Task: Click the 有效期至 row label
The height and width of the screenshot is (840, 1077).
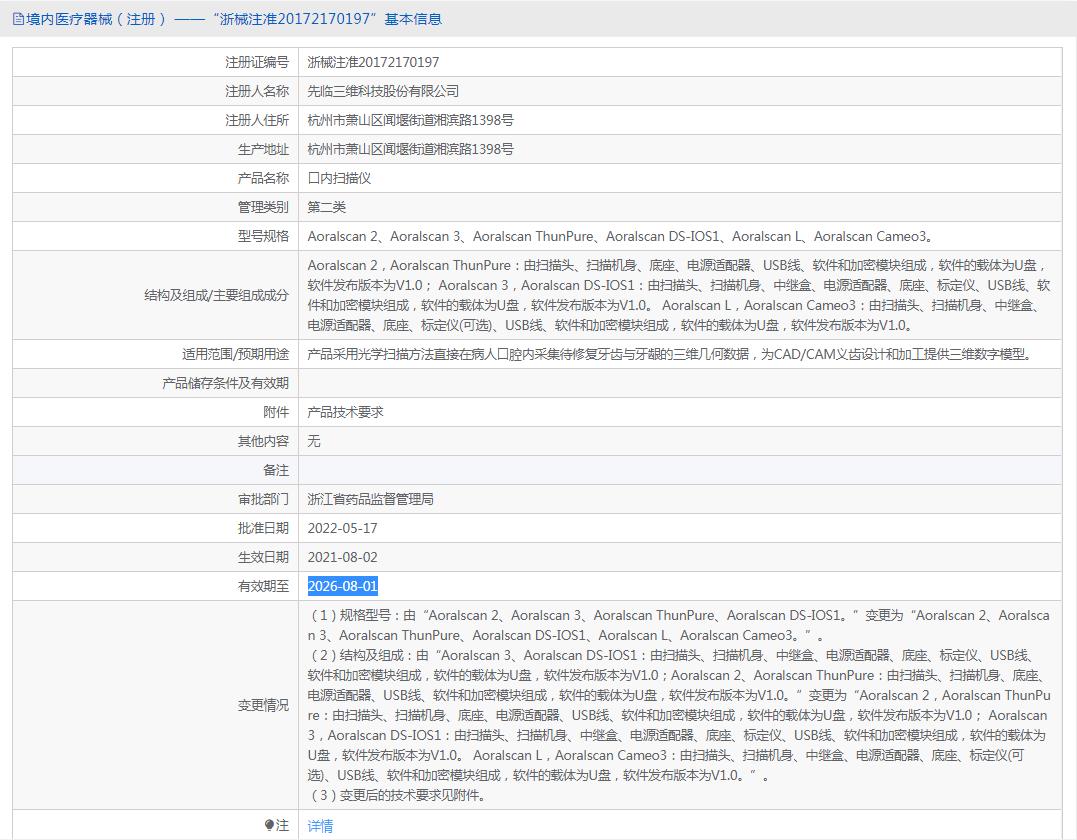Action: (263, 586)
